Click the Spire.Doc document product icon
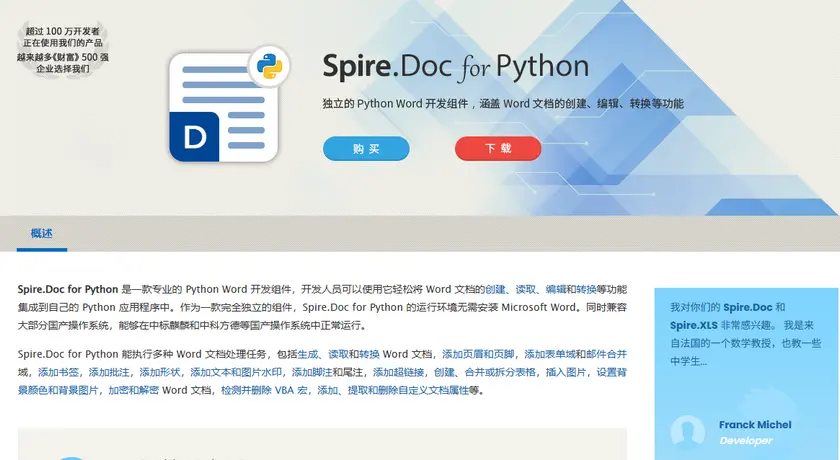The image size is (840, 460). (223, 107)
